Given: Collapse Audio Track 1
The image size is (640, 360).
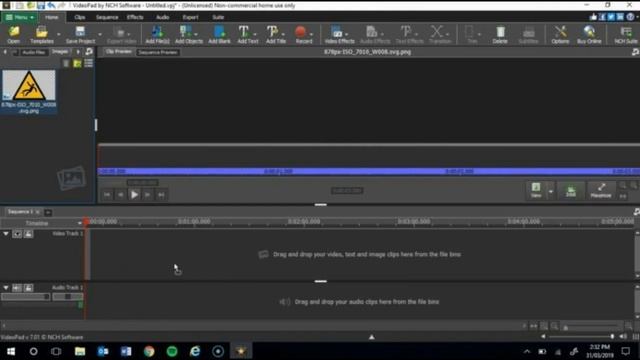Looking at the screenshot, I should point(6,288).
